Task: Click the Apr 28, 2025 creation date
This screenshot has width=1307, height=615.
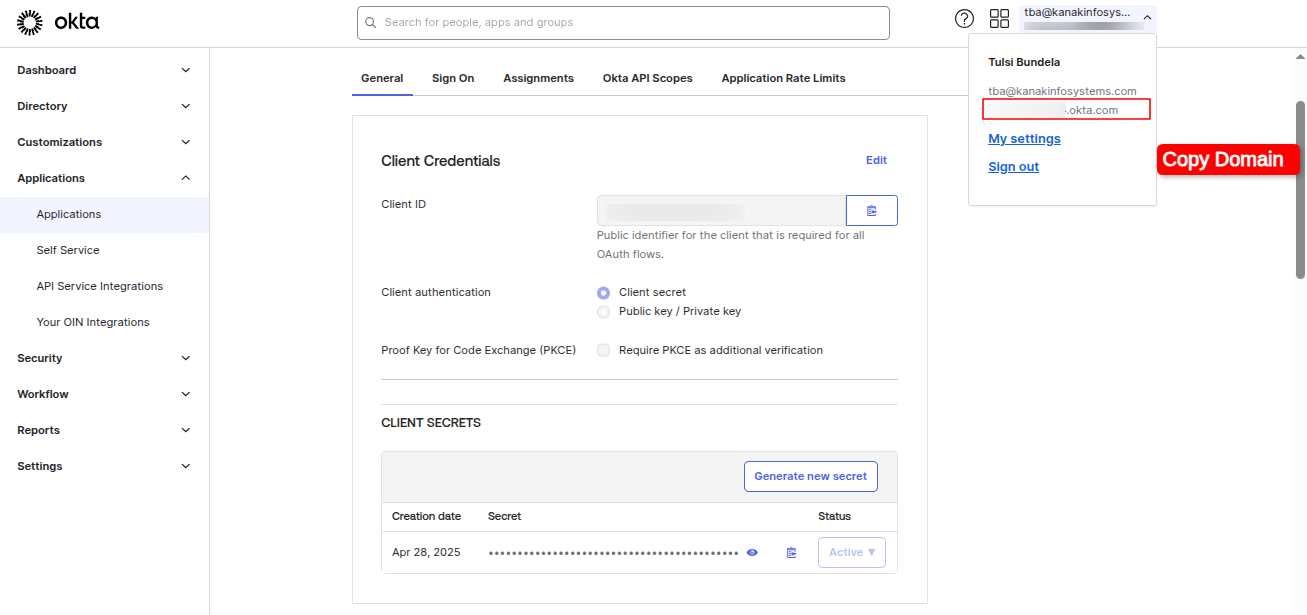Action: tap(426, 552)
